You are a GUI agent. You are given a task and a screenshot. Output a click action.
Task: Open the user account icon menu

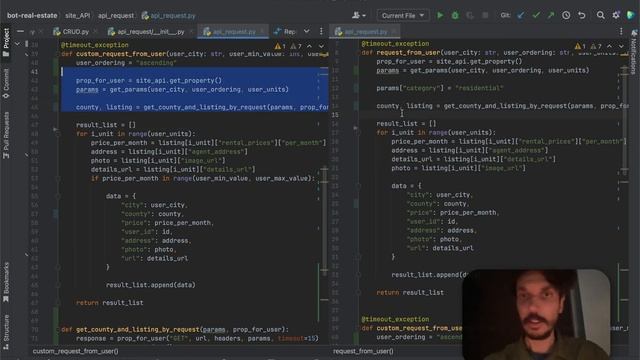tap(358, 16)
